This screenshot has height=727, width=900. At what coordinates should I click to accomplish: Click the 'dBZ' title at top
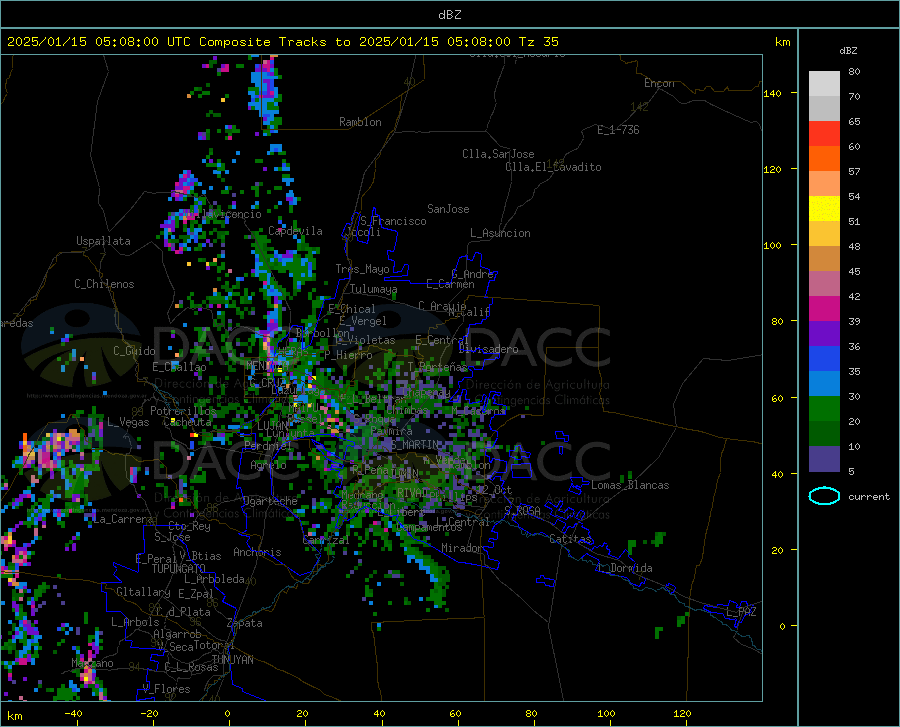449,15
